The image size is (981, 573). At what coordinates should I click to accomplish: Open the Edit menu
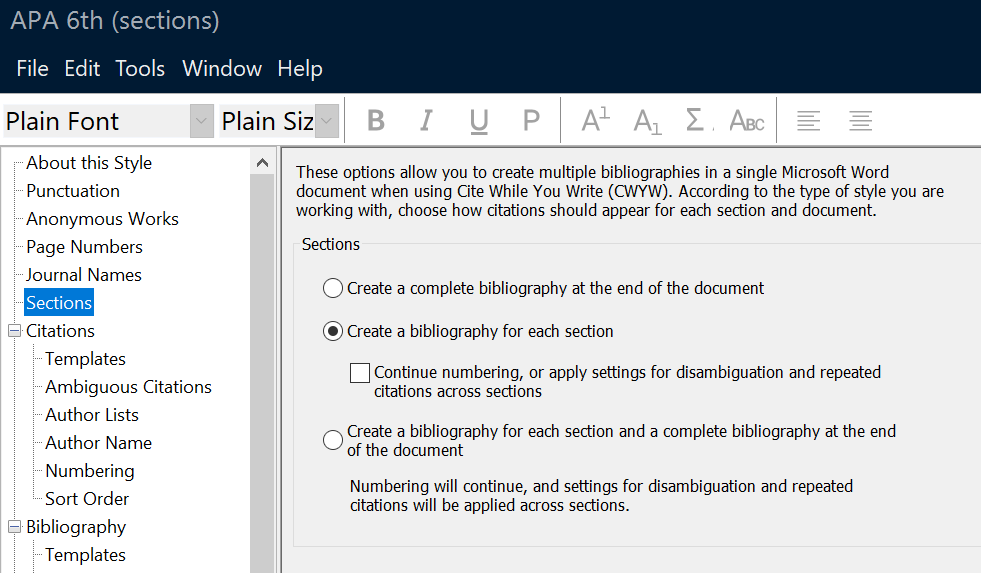[x=82, y=68]
